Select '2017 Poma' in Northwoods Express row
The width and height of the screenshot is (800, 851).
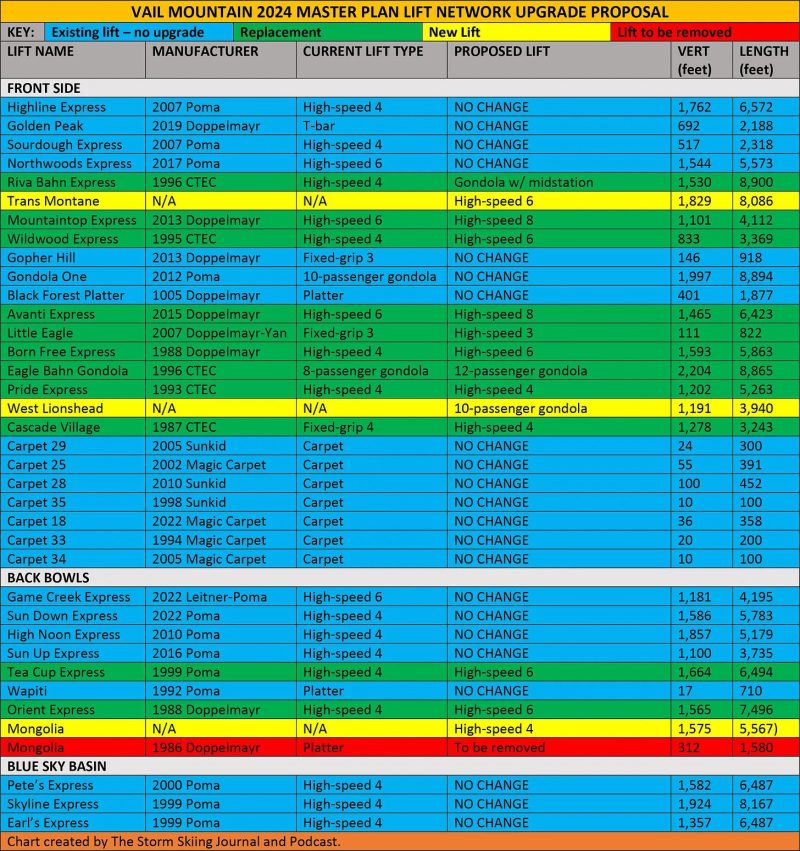pyautogui.click(x=186, y=163)
